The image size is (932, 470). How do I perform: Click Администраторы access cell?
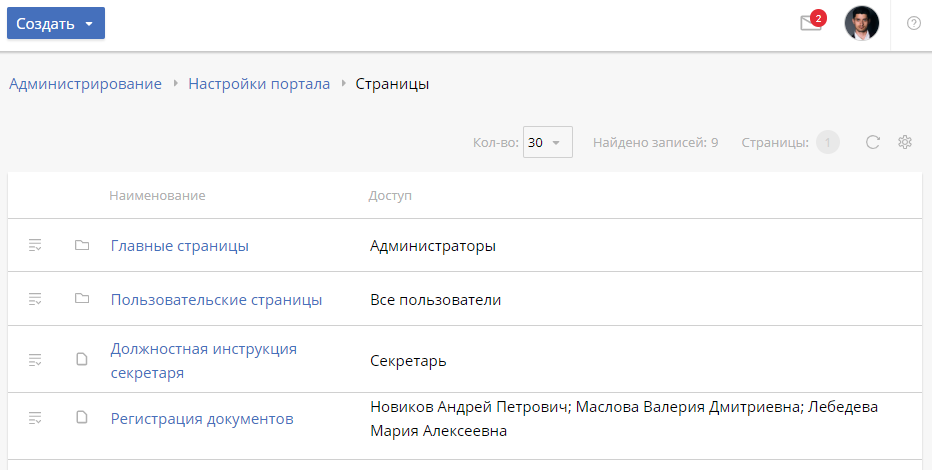point(433,246)
